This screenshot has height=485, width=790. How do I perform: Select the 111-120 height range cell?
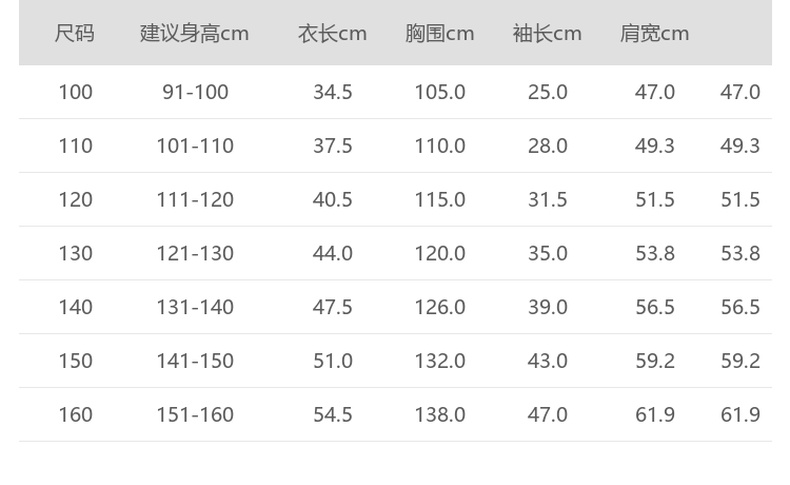[x=195, y=200]
